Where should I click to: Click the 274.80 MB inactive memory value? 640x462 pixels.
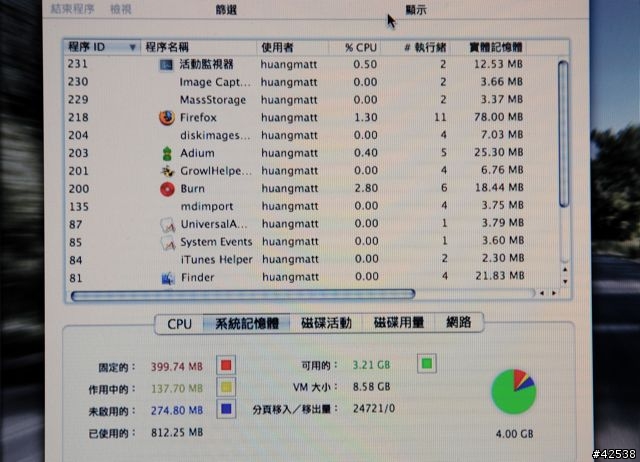[x=177, y=410]
